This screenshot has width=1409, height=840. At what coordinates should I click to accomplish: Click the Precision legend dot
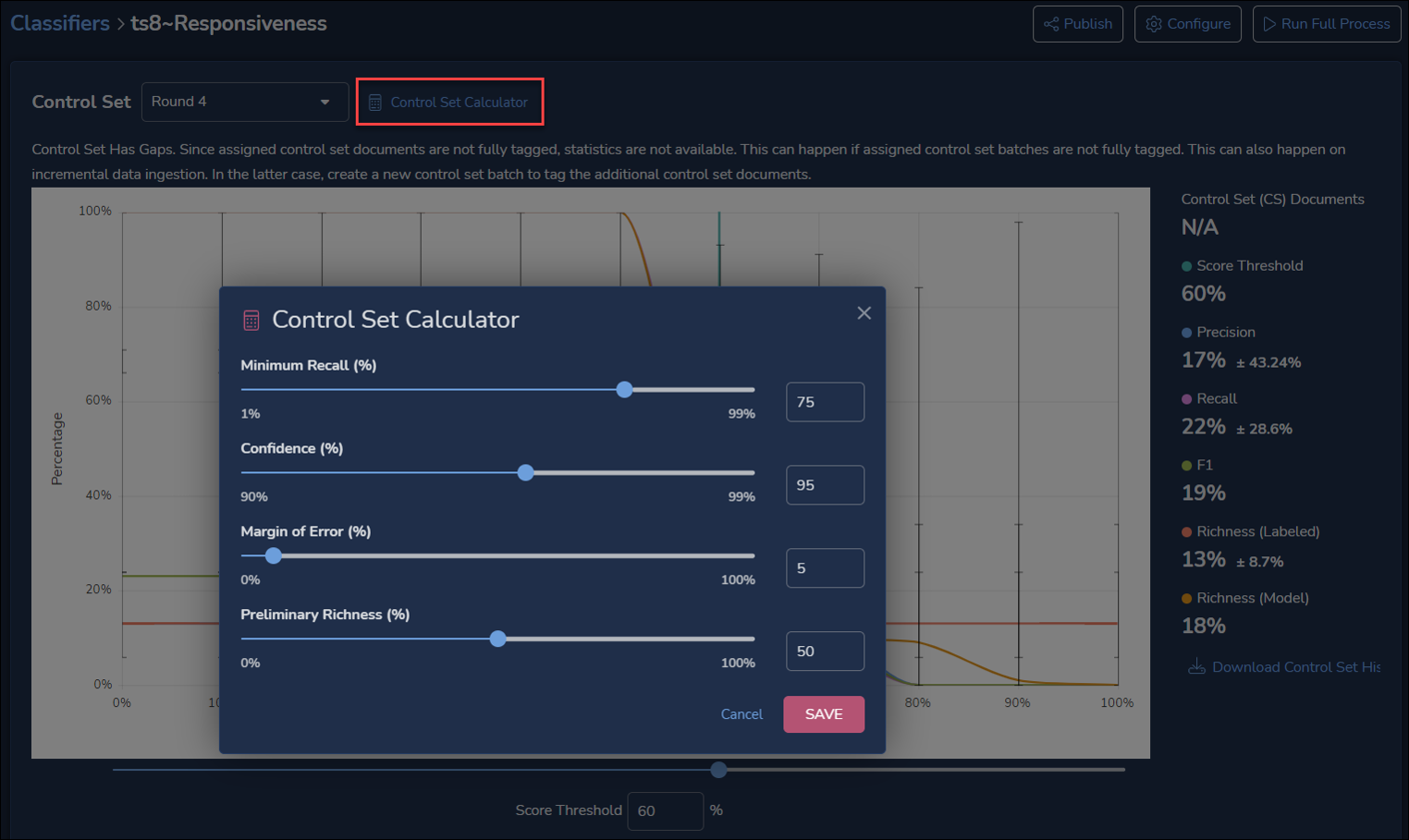1187,333
